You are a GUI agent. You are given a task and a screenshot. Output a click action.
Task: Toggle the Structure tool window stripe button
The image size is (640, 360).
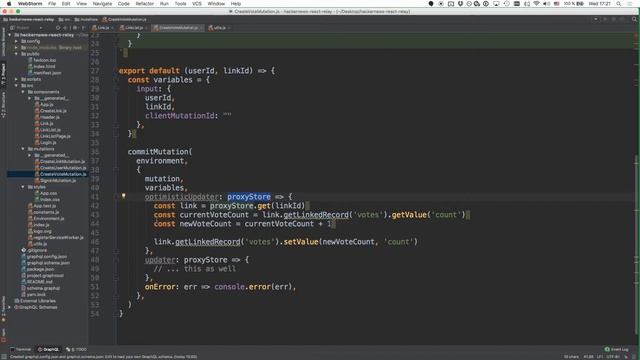(3, 105)
